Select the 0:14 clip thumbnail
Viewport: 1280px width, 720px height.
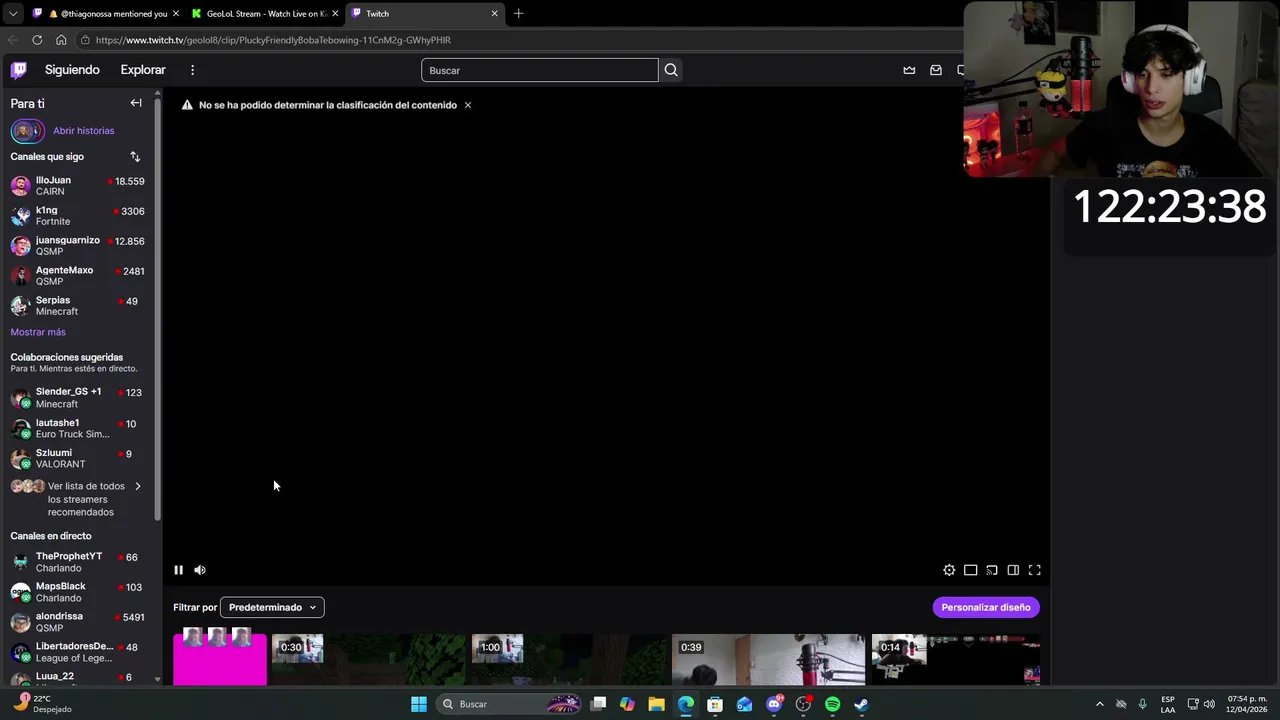pos(956,659)
